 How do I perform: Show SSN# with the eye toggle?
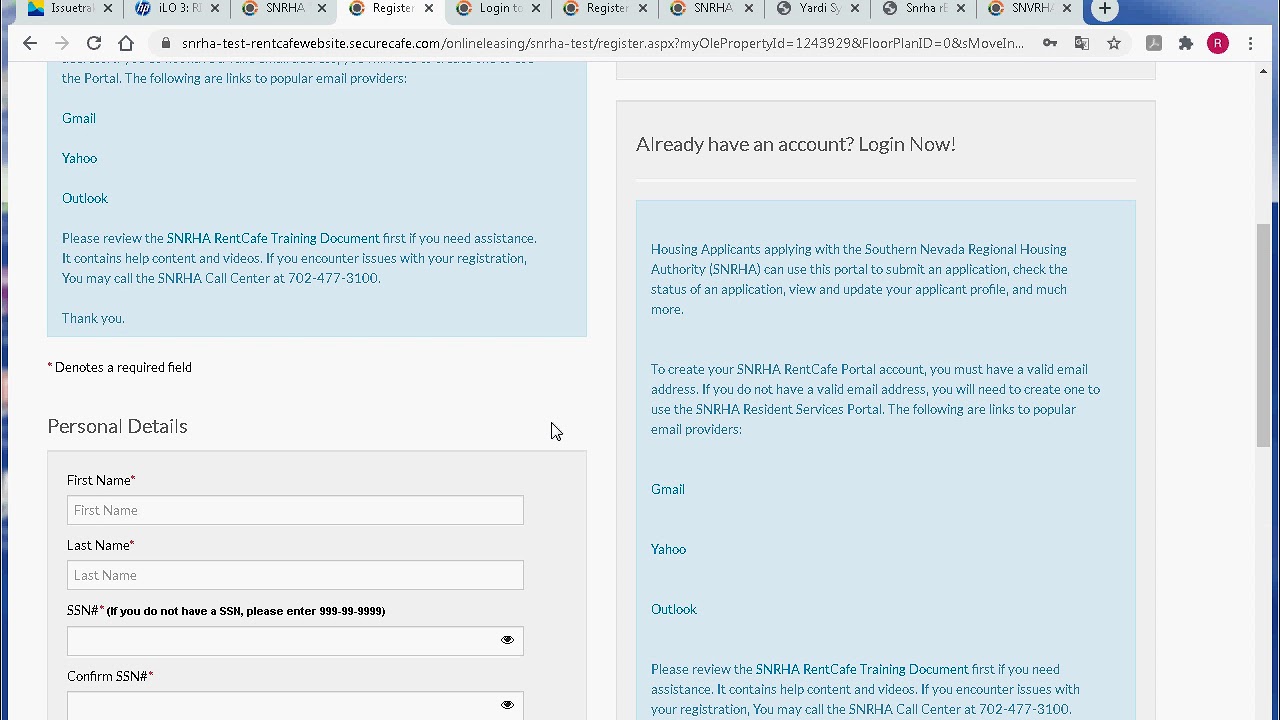point(507,640)
